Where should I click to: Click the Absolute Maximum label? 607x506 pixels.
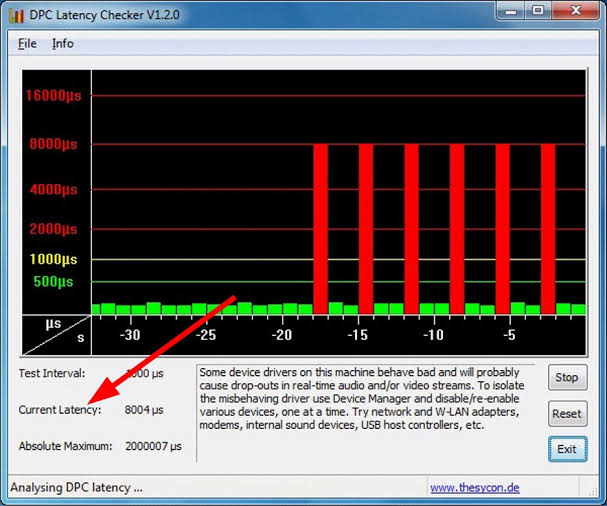point(65,446)
